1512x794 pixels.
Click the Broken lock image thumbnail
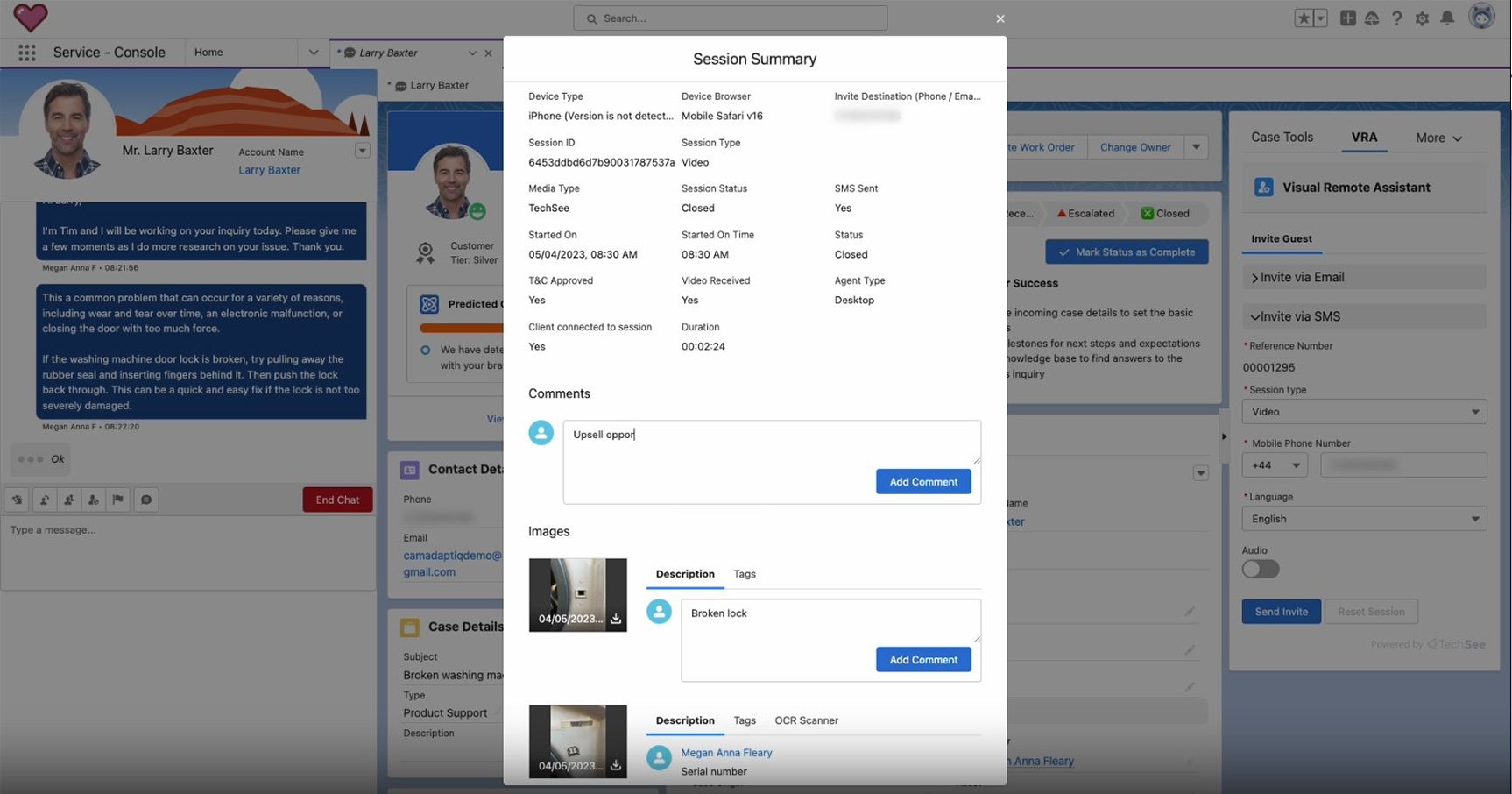pos(577,587)
